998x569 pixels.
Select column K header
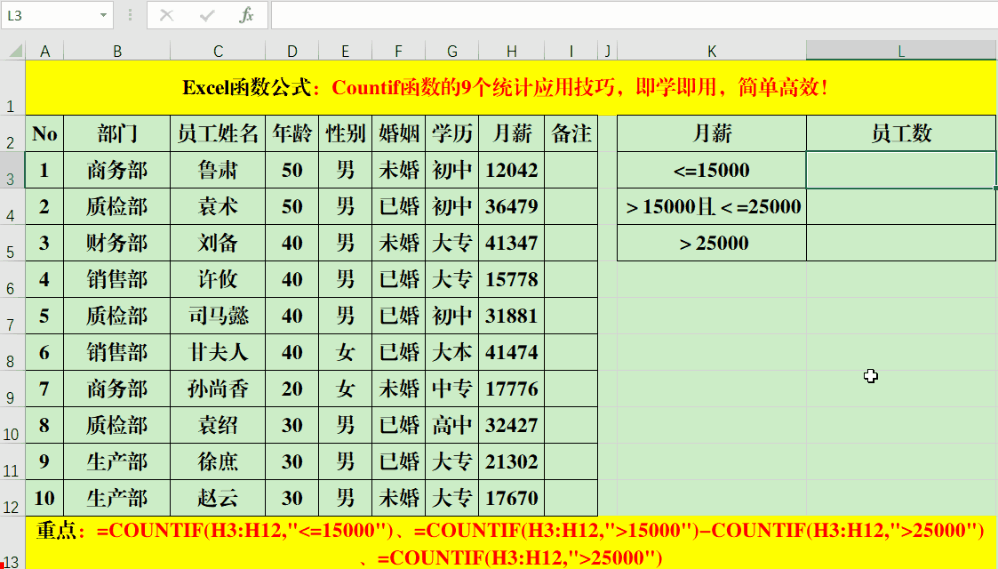point(712,51)
